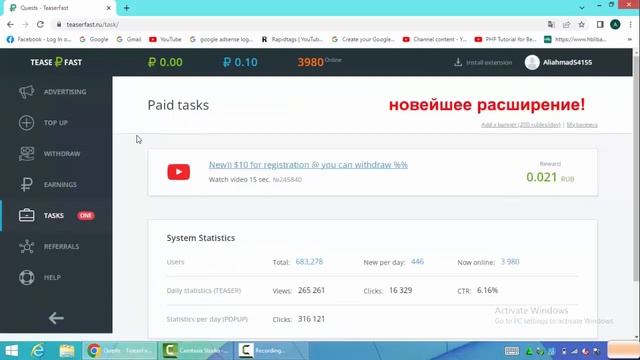Click the red Russian extension banner
The height and width of the screenshot is (360, 640).
pyautogui.click(x=487, y=105)
